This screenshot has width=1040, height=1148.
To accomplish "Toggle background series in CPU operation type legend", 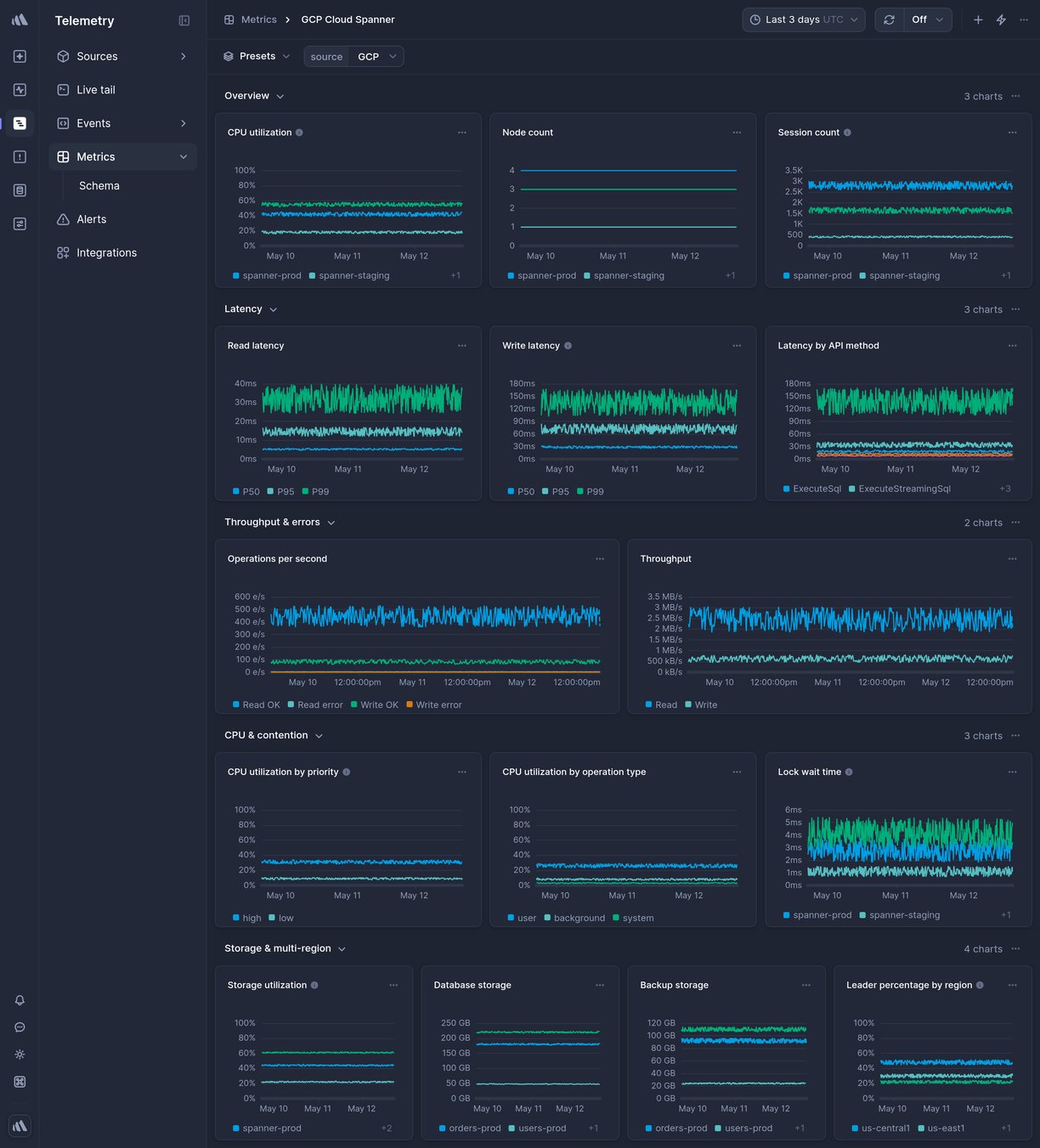I will tap(574, 918).
